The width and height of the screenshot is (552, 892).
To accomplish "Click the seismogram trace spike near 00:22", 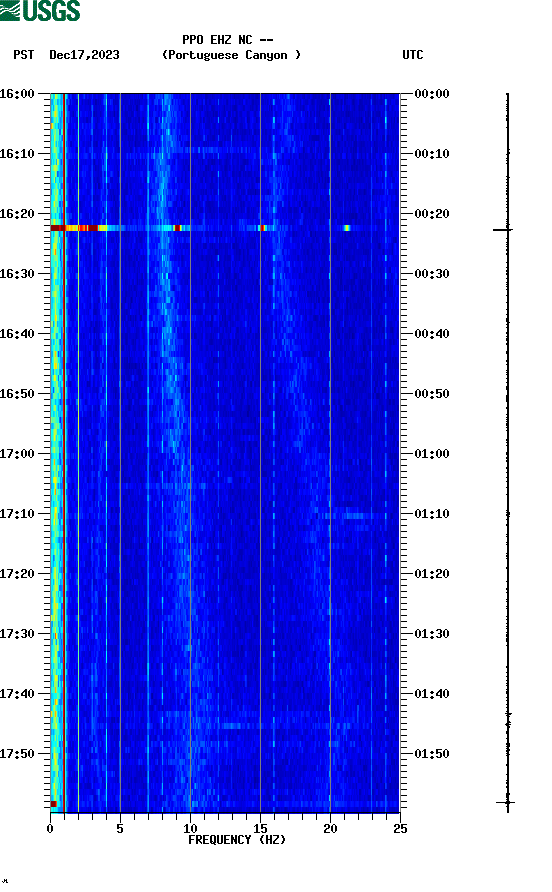I will [502, 230].
